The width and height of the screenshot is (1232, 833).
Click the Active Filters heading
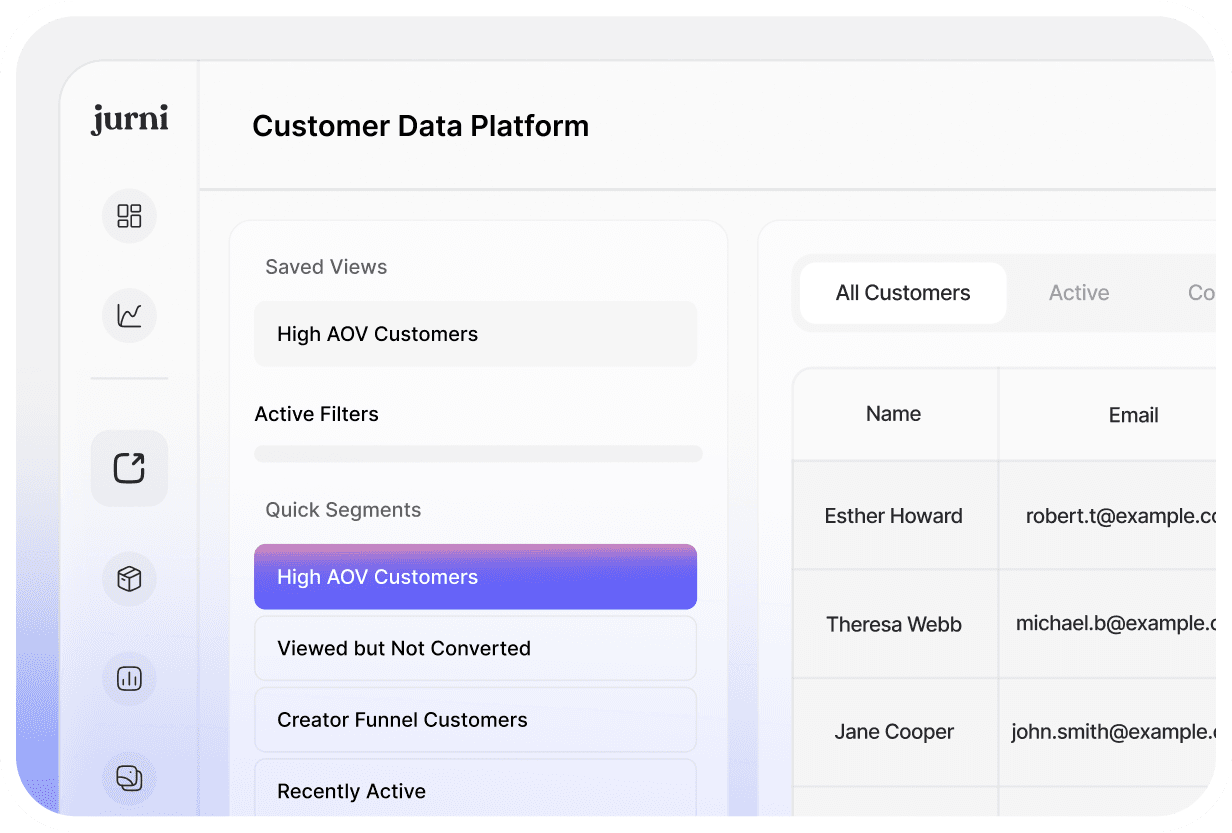[317, 414]
